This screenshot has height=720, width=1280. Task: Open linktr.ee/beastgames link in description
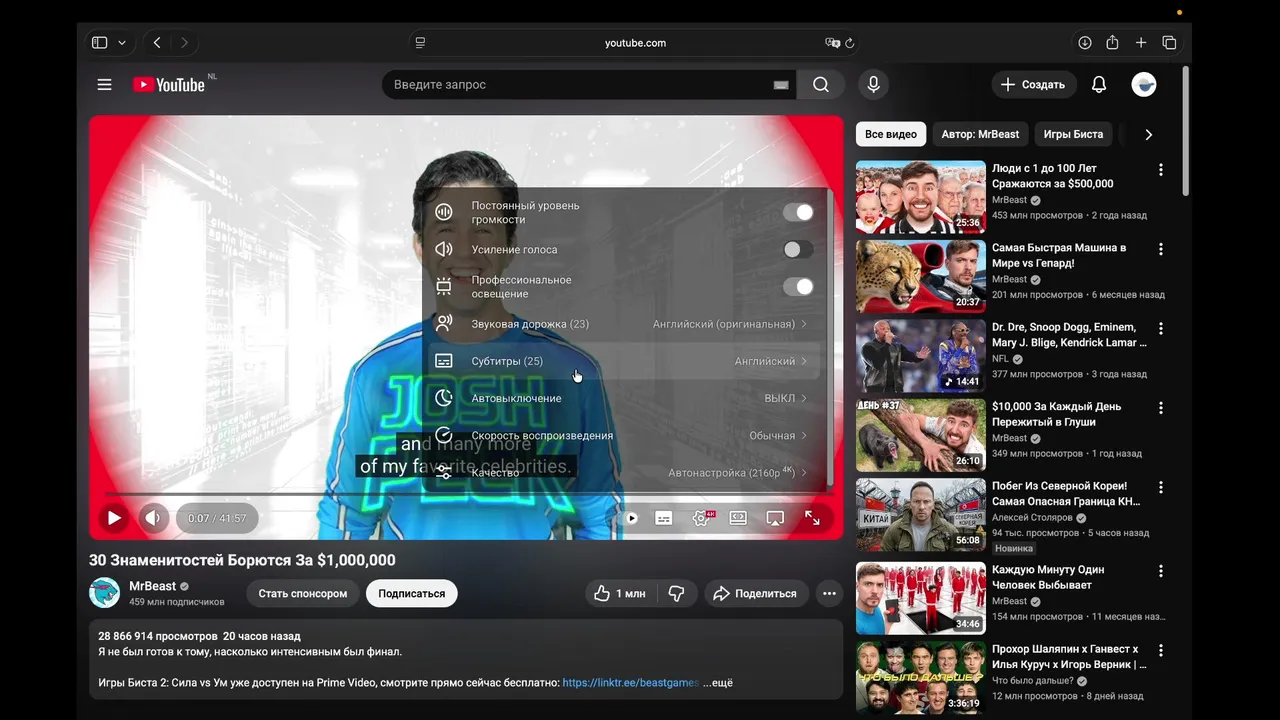click(631, 683)
